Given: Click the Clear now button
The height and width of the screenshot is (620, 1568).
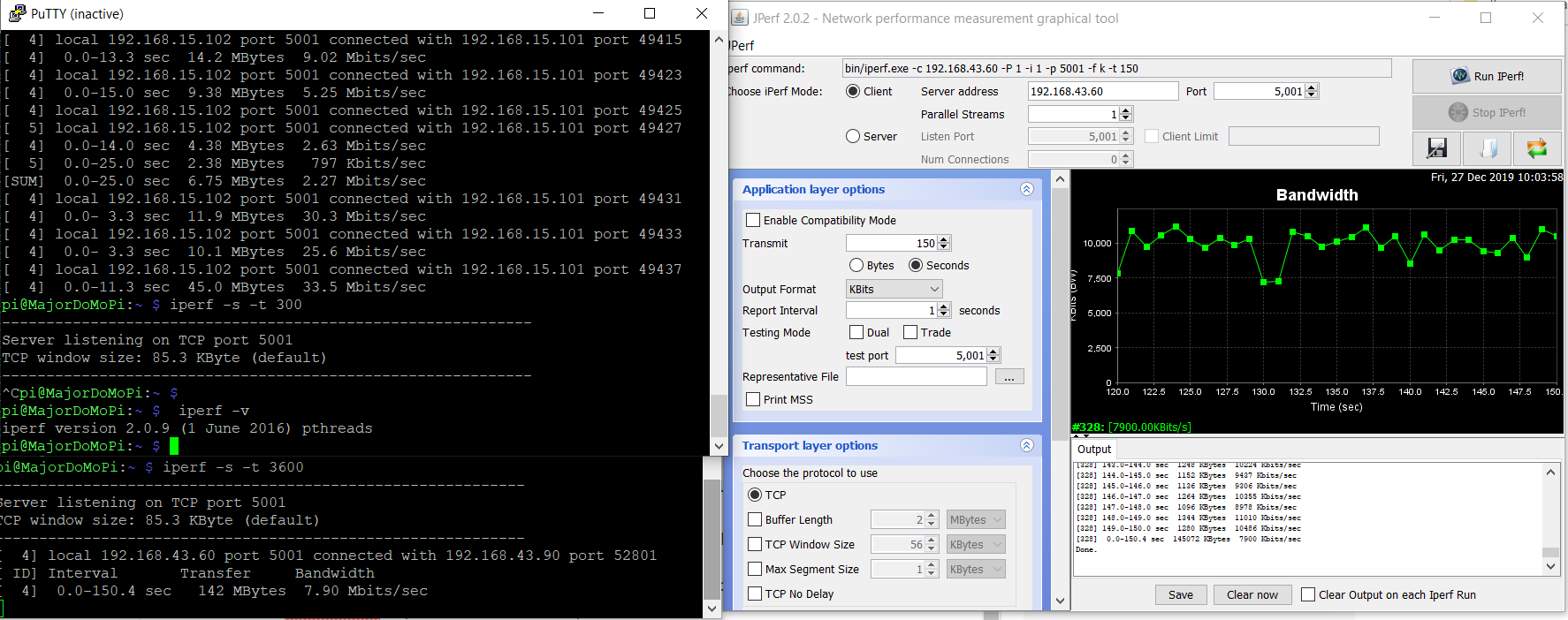Looking at the screenshot, I should pyautogui.click(x=1252, y=594).
